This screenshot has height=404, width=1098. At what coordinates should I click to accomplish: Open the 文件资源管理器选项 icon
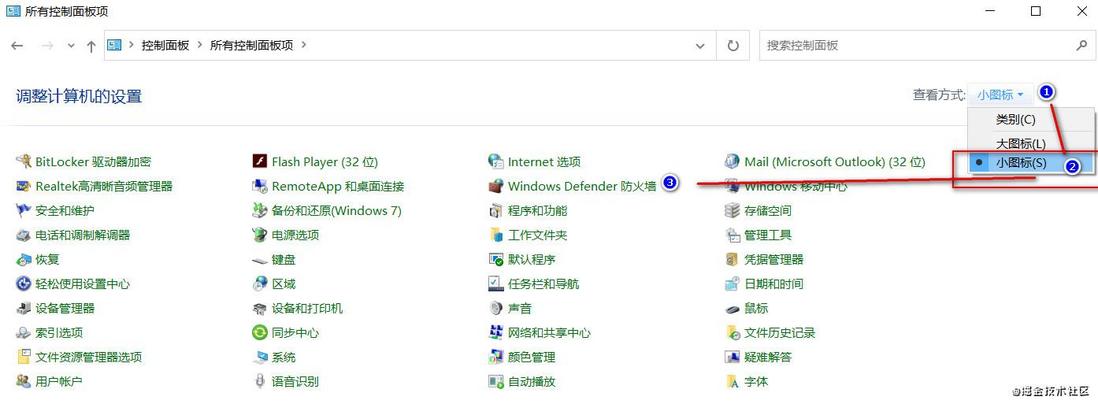24,357
